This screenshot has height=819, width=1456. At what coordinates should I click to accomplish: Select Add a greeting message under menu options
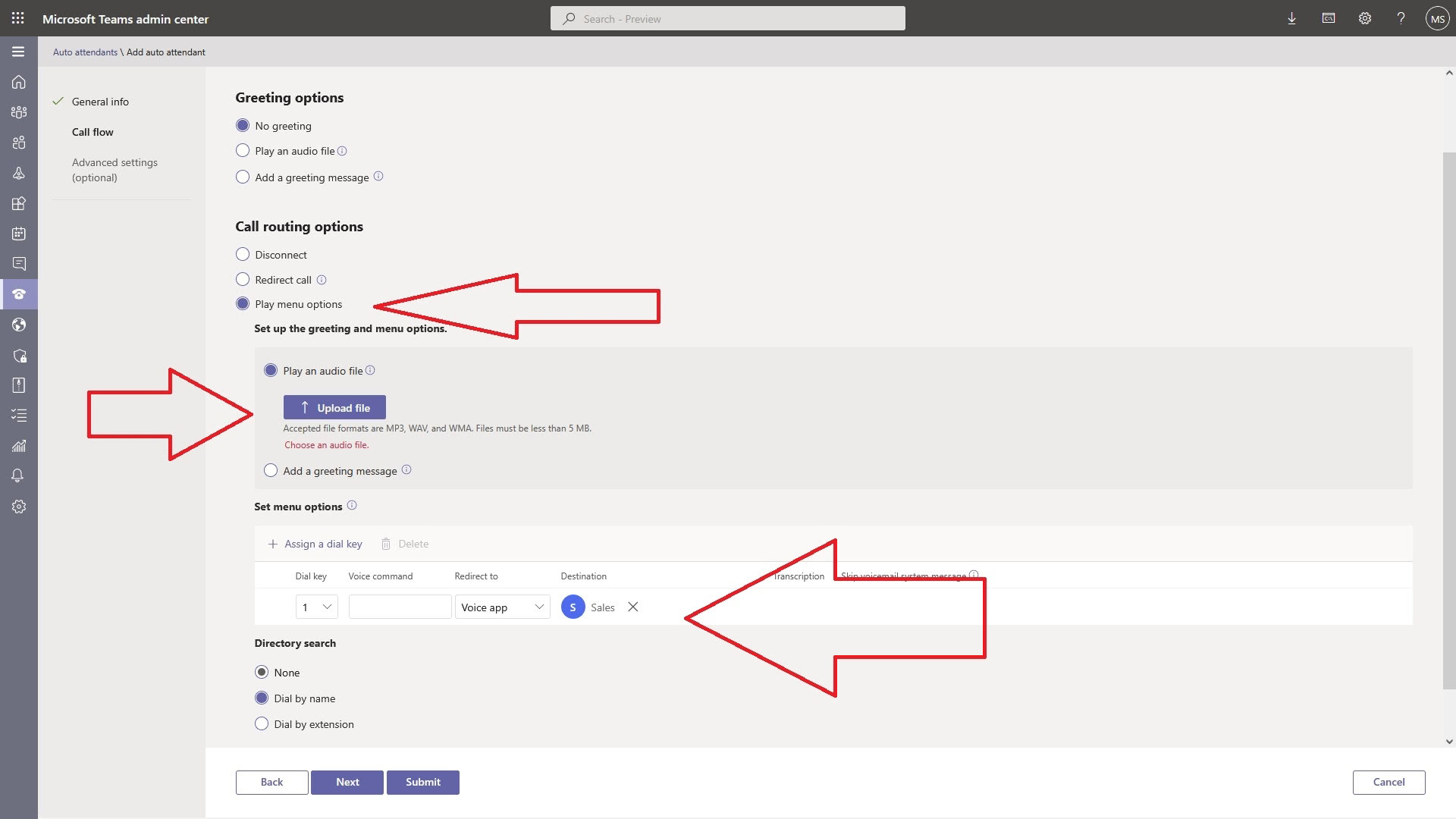click(271, 470)
